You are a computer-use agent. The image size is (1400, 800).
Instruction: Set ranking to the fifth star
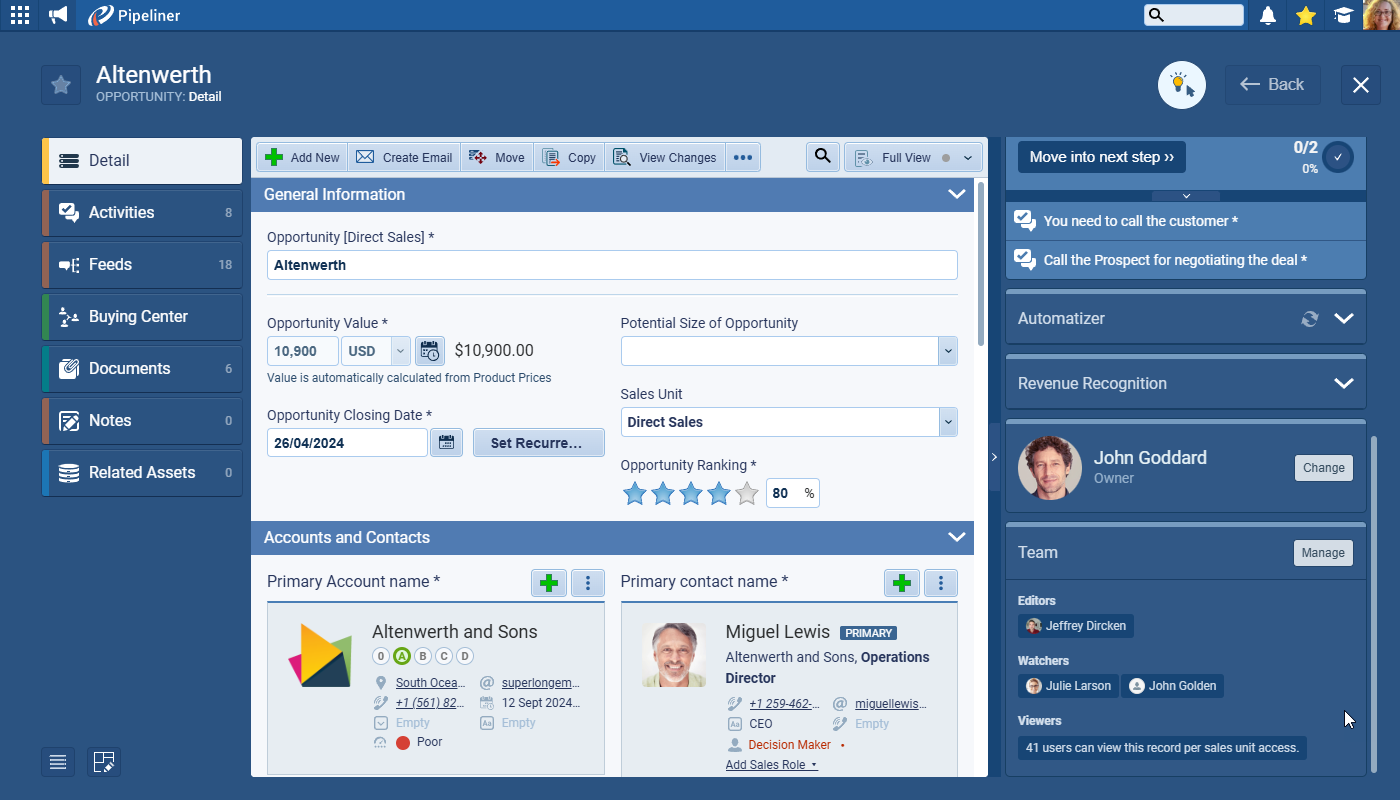747,494
